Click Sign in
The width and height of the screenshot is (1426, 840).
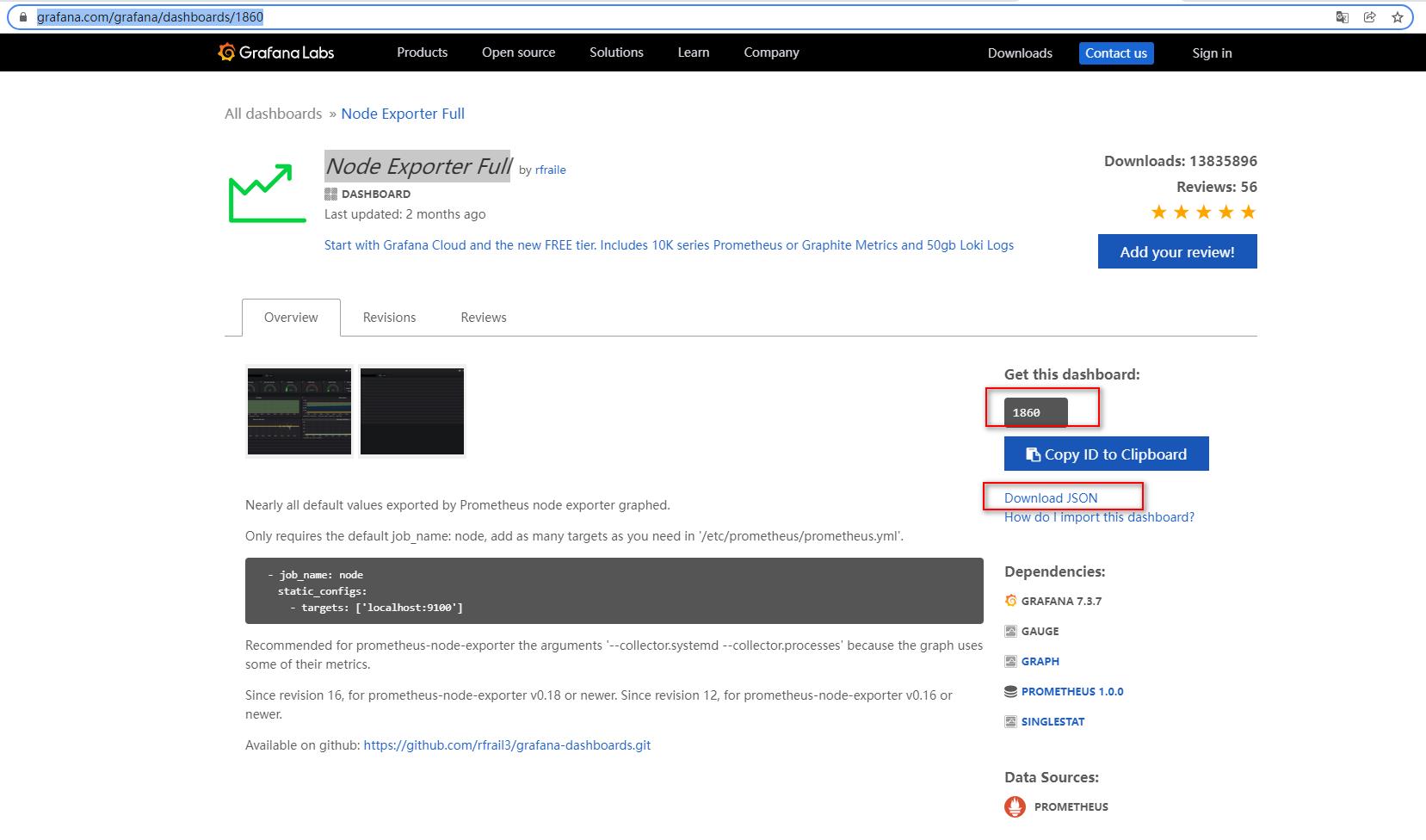[1212, 53]
